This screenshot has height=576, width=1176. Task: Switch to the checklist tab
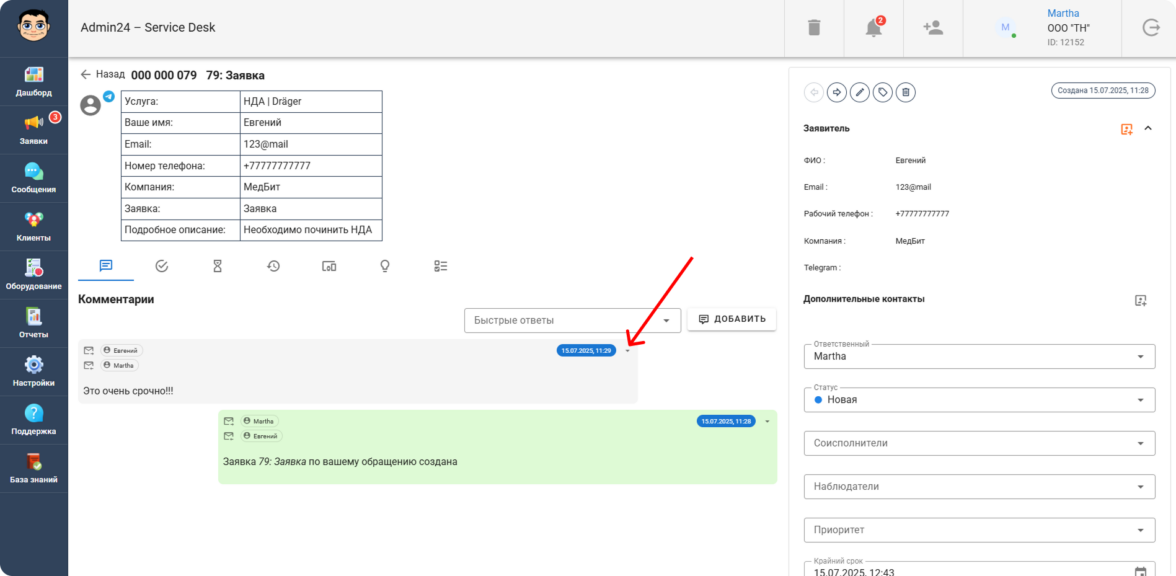pyautogui.click(x=441, y=266)
